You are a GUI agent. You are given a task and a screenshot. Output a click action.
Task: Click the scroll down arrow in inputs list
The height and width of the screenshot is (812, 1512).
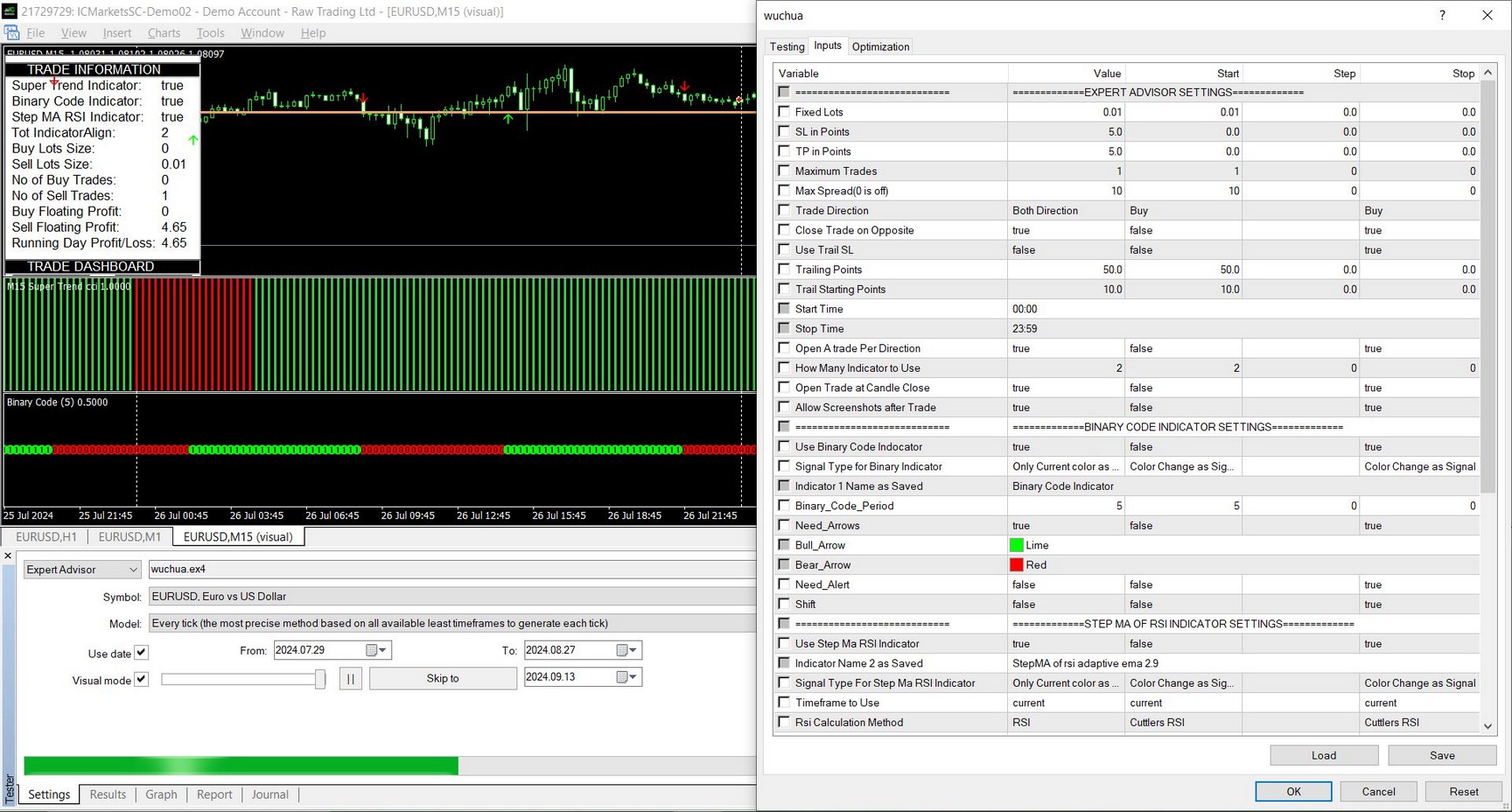click(x=1487, y=725)
